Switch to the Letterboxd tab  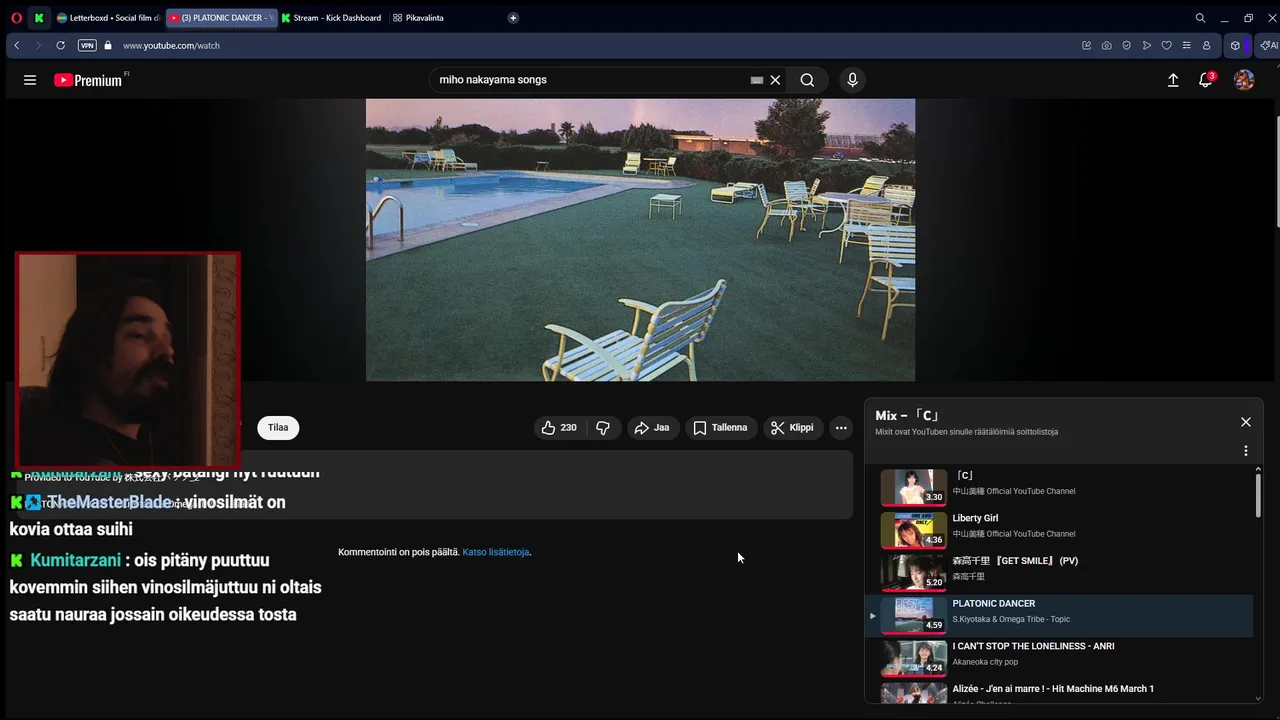[x=108, y=18]
